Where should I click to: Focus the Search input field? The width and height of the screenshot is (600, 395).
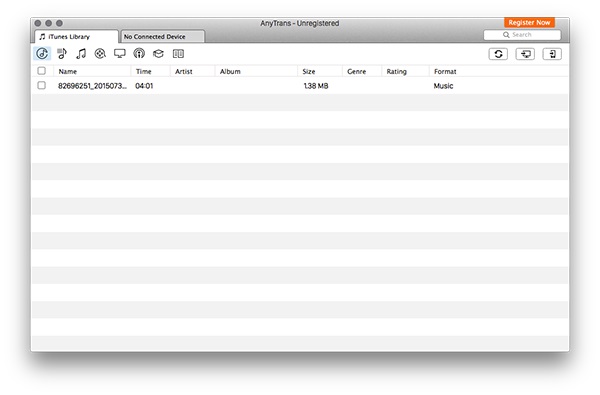(522, 35)
